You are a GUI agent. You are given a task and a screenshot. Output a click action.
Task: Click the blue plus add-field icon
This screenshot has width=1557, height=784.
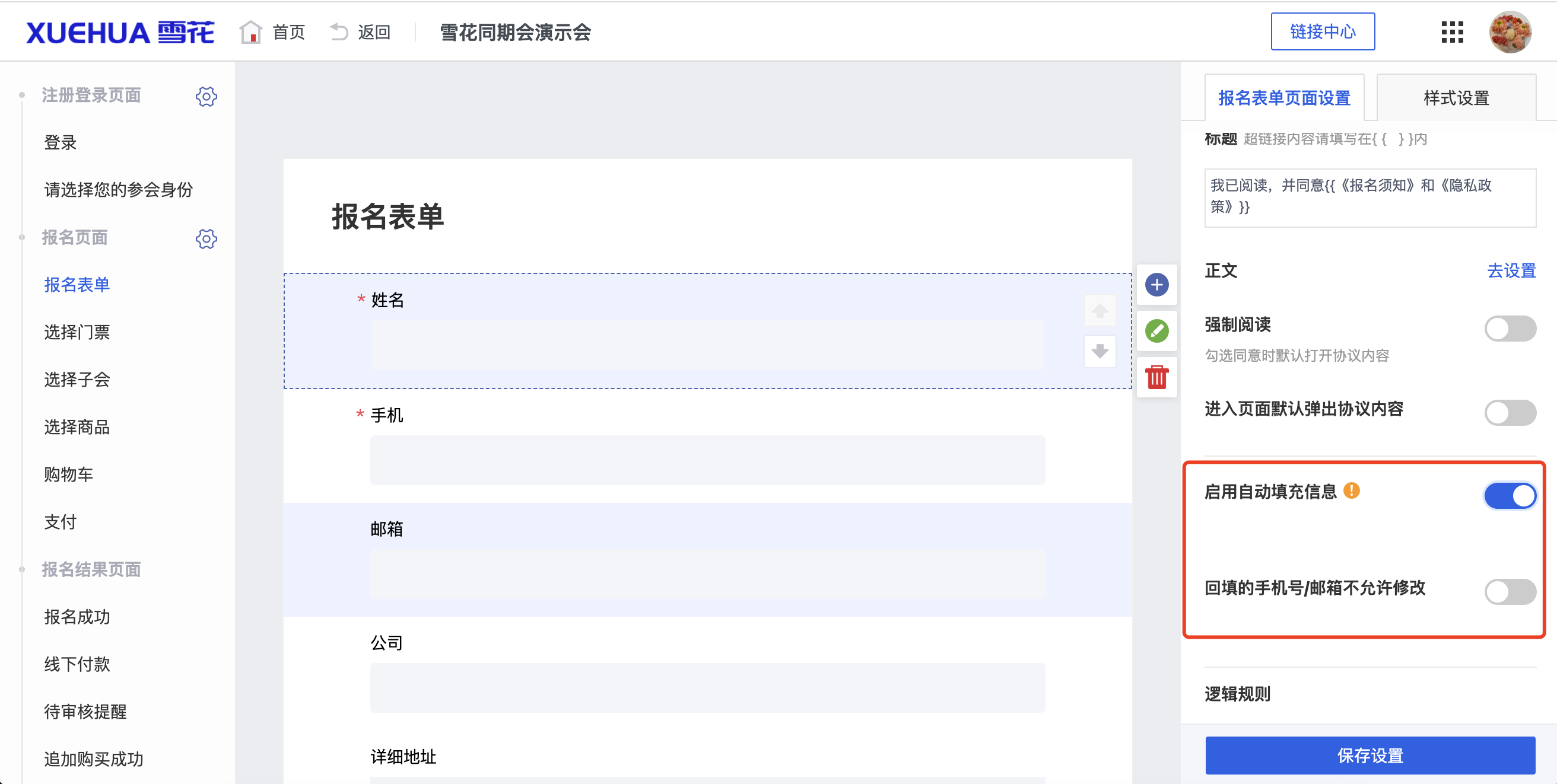pos(1156,285)
